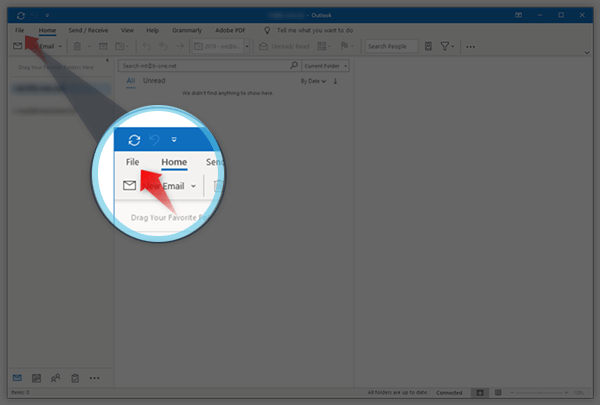The width and height of the screenshot is (600, 405).
Task: Collapse the folder pane arrow
Action: point(107,60)
